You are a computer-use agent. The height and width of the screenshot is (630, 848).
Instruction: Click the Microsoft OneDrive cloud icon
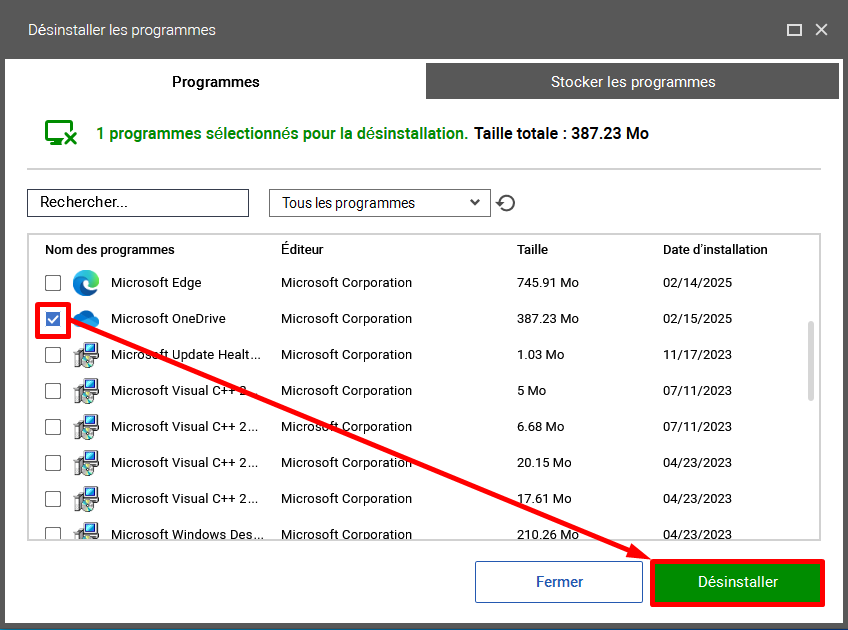point(86,319)
